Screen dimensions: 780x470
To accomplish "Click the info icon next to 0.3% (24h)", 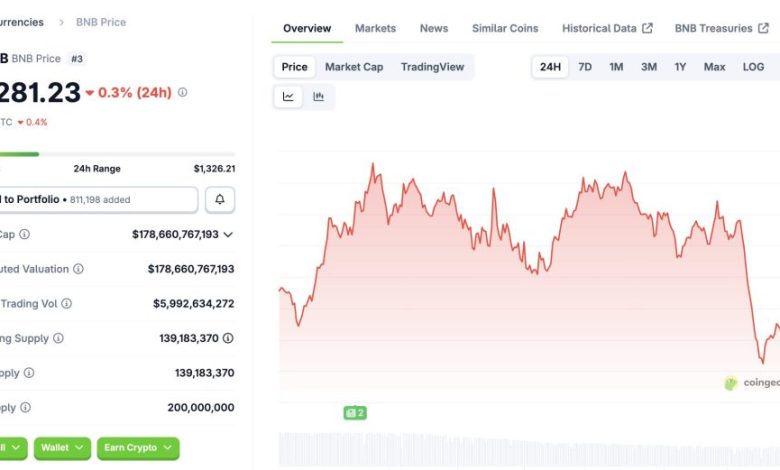I will pyautogui.click(x=182, y=93).
